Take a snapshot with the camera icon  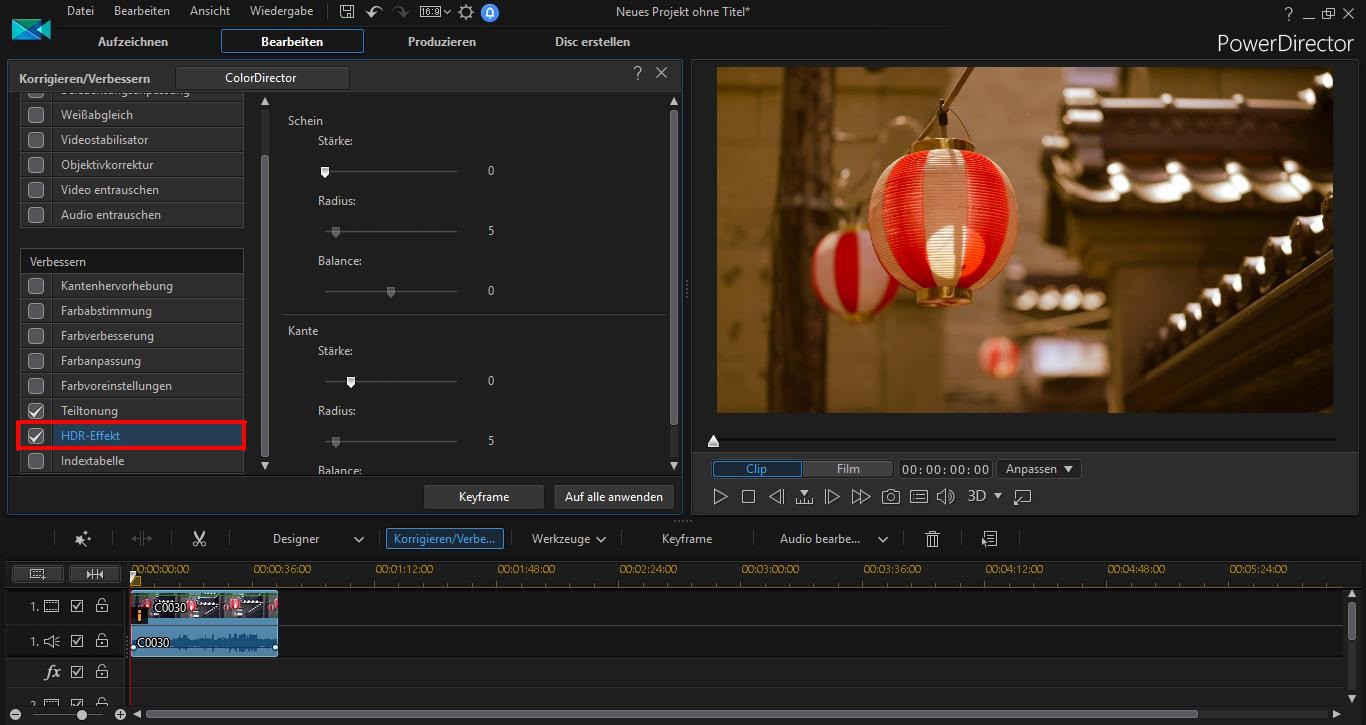point(891,496)
